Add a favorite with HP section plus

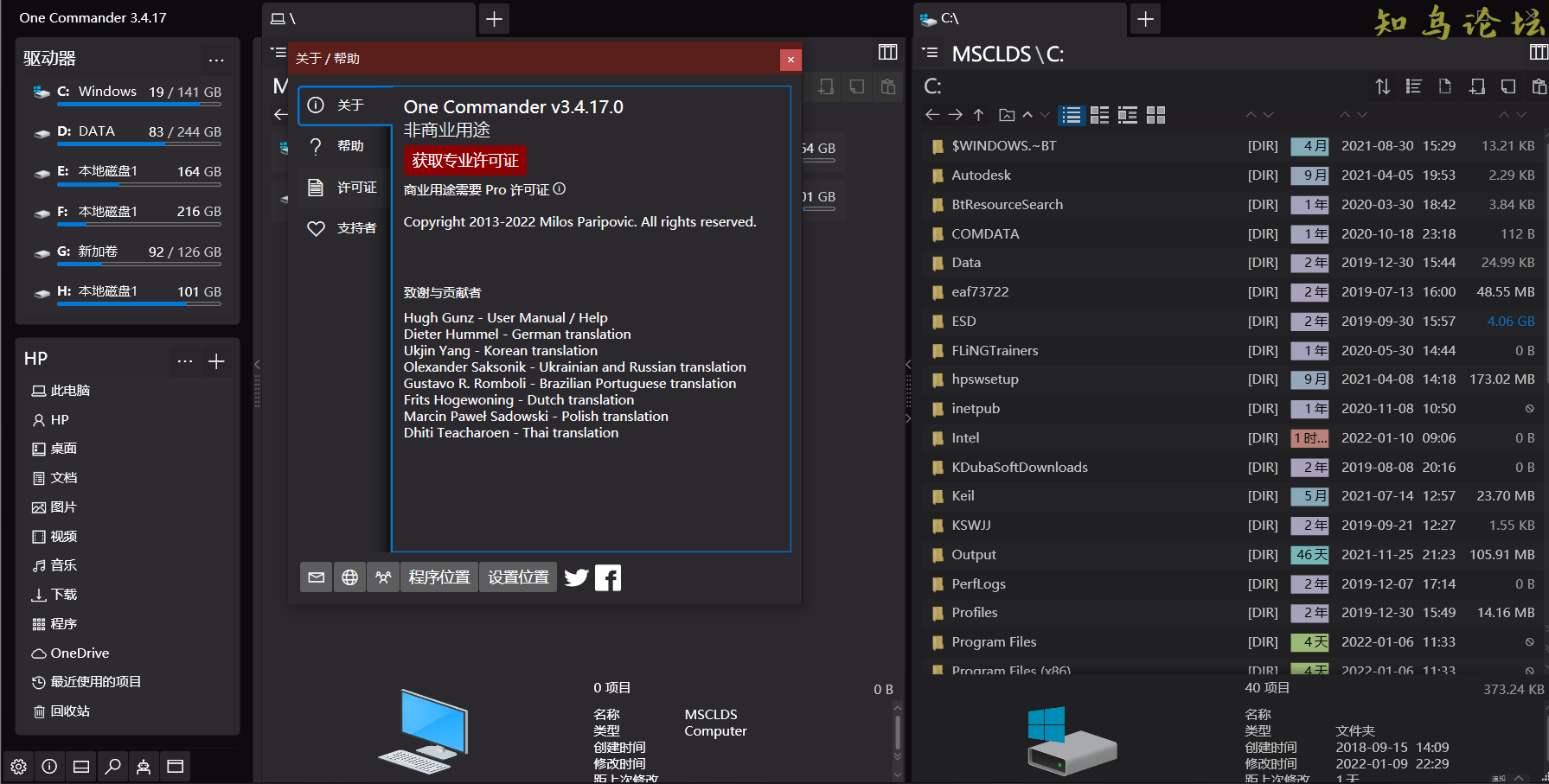216,360
